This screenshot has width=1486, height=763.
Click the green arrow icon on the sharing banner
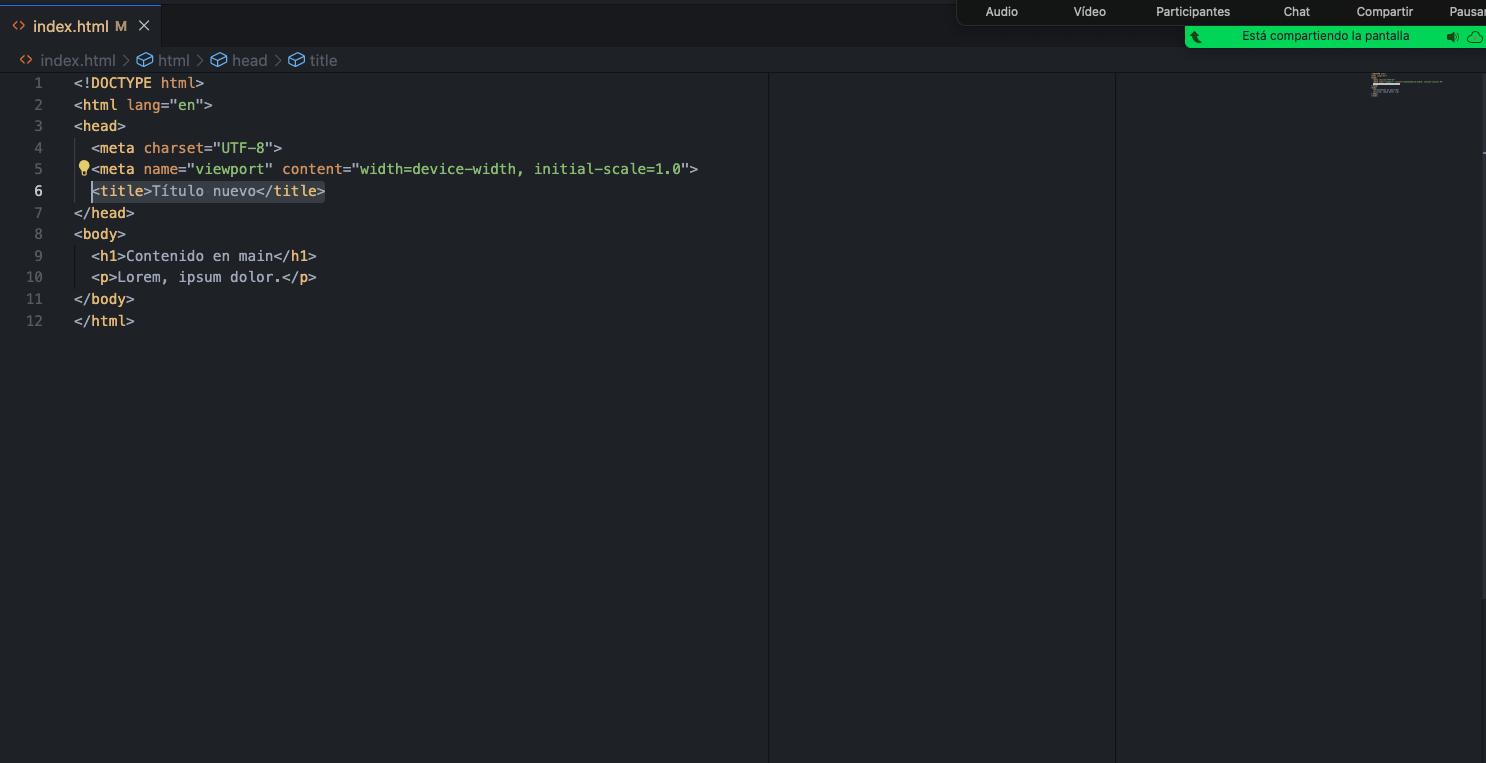coord(1196,37)
